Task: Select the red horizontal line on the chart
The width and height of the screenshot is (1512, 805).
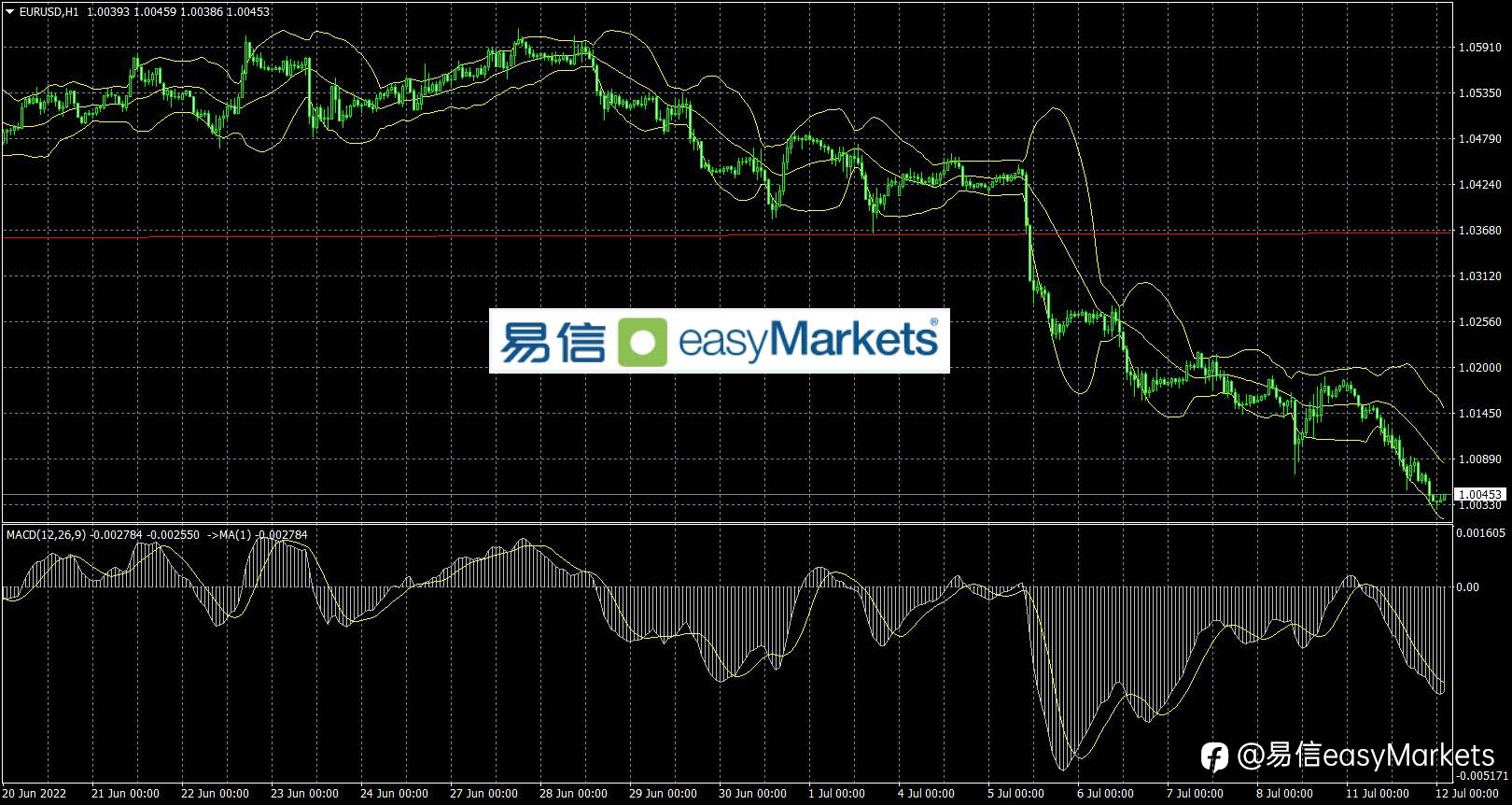Action: (728, 235)
